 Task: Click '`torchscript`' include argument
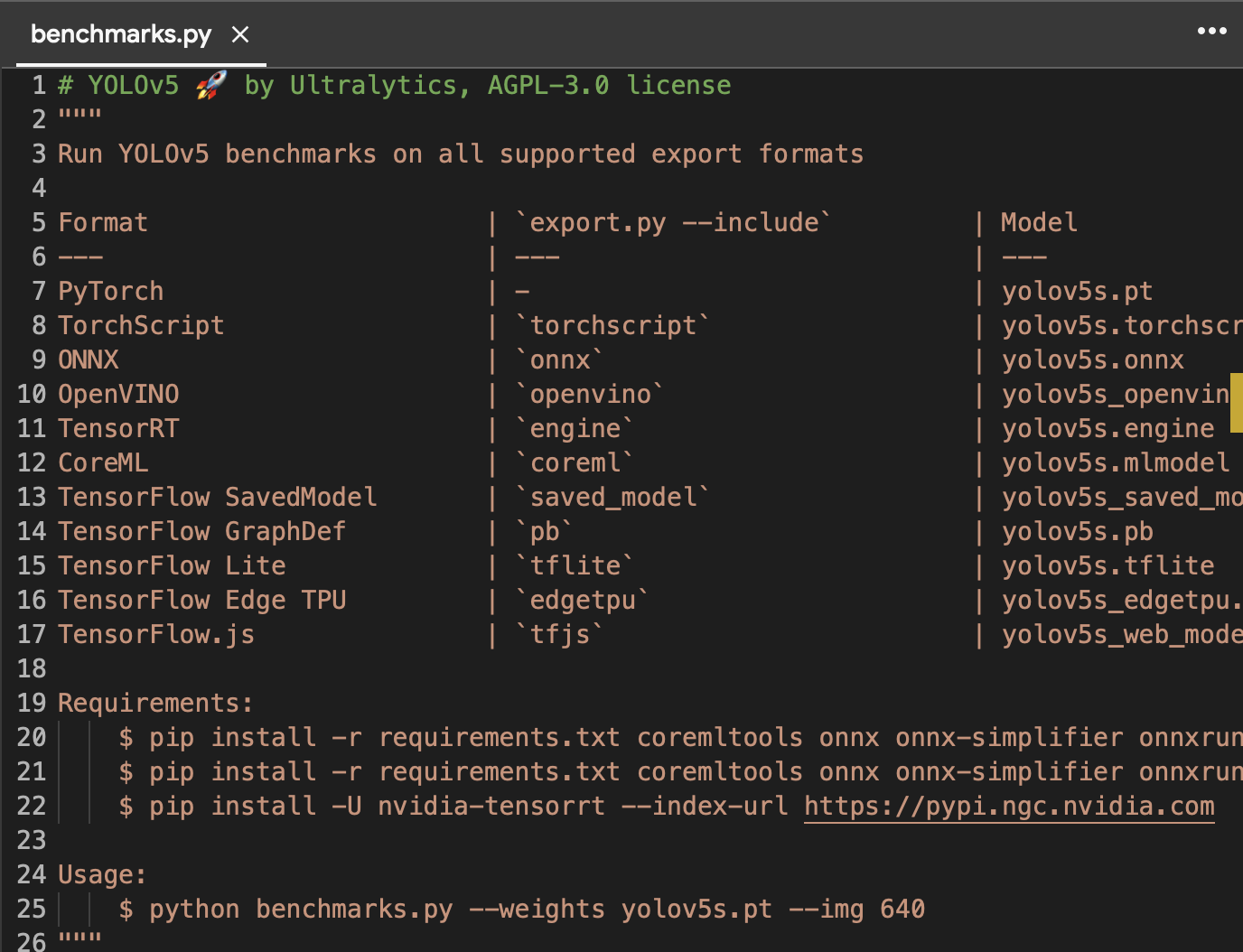(613, 325)
